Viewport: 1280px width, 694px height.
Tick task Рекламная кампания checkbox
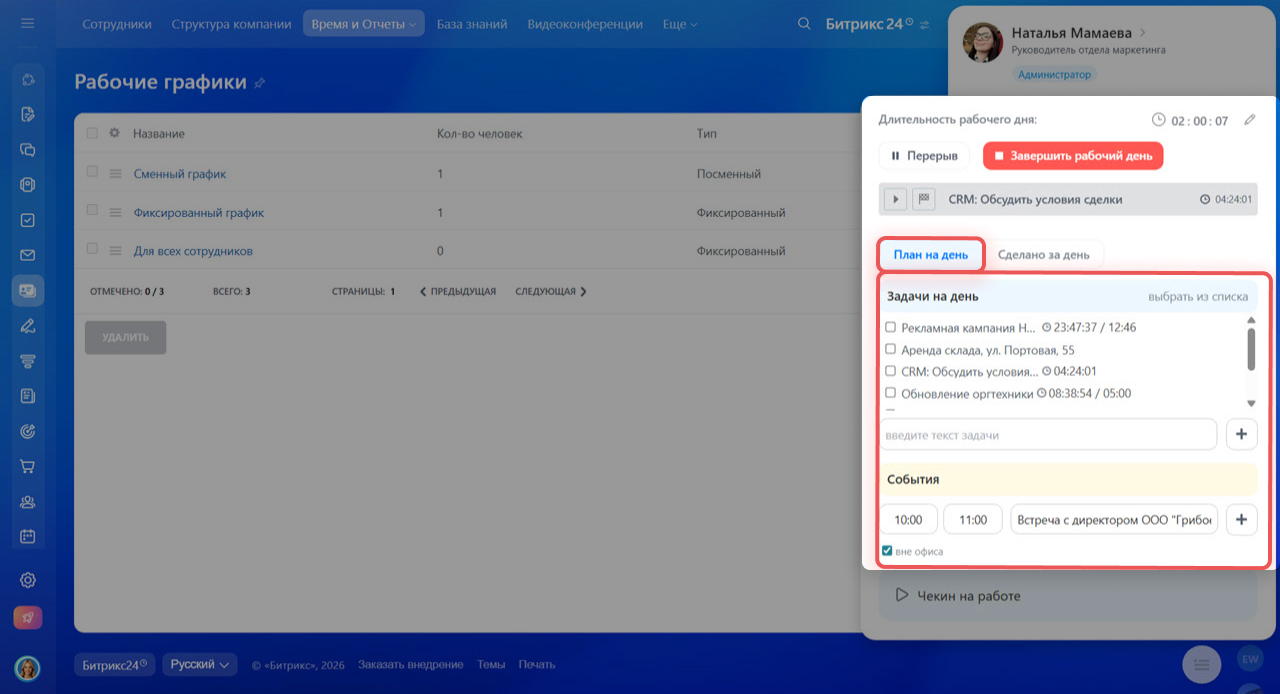tap(891, 327)
